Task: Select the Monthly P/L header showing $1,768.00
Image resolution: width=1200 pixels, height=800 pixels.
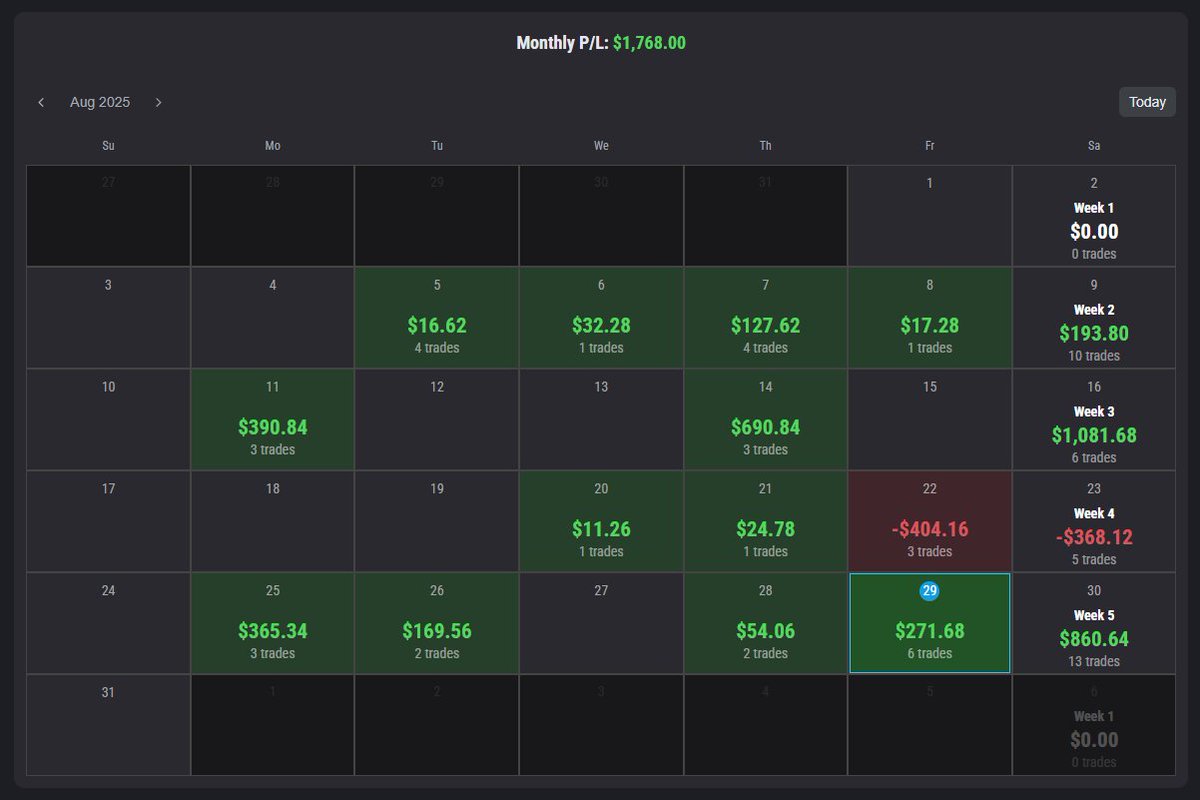Action: pos(600,42)
